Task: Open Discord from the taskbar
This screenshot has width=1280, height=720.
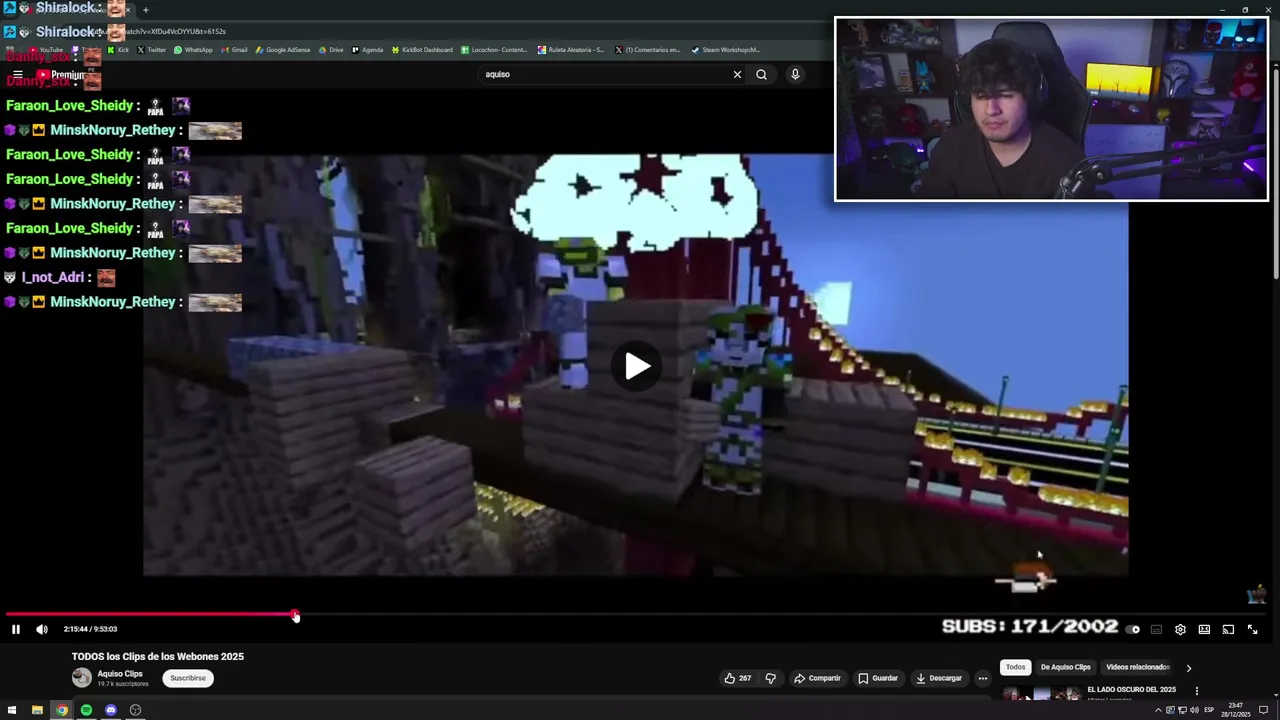Action: (x=111, y=710)
